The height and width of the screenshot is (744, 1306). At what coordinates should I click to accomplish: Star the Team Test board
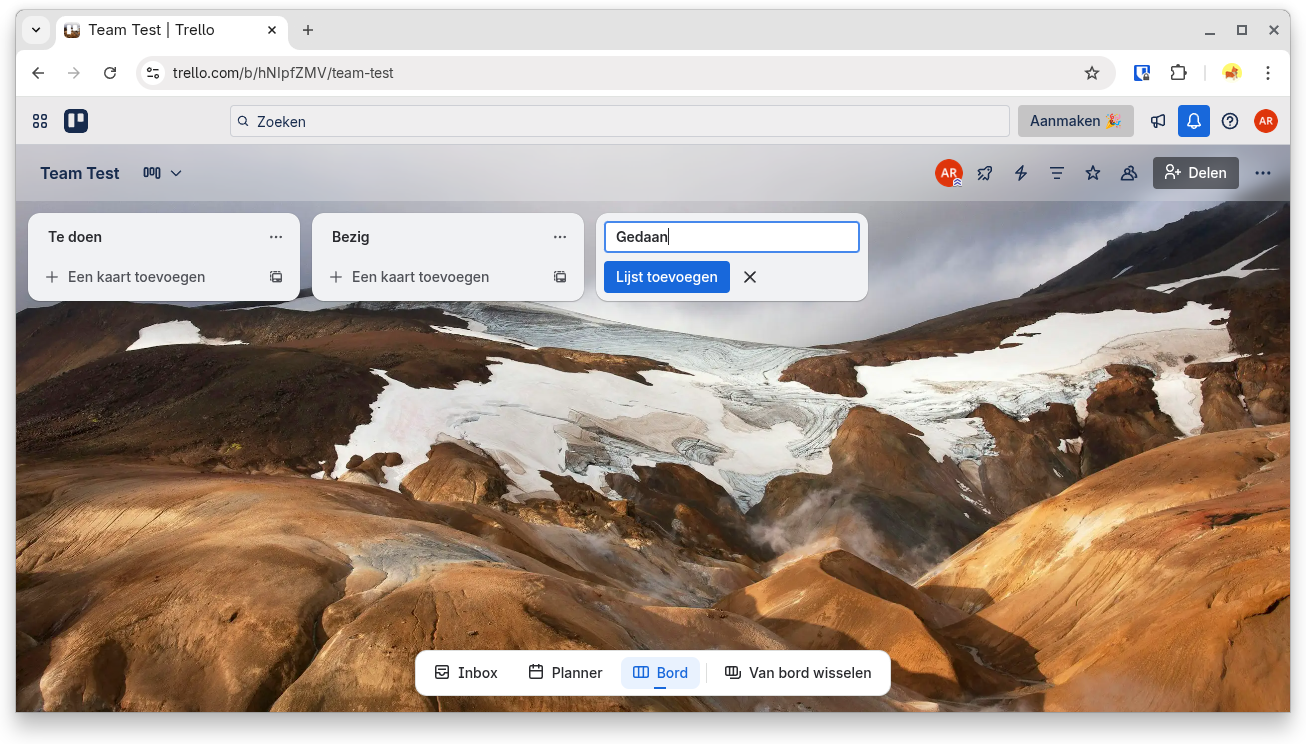point(1093,173)
